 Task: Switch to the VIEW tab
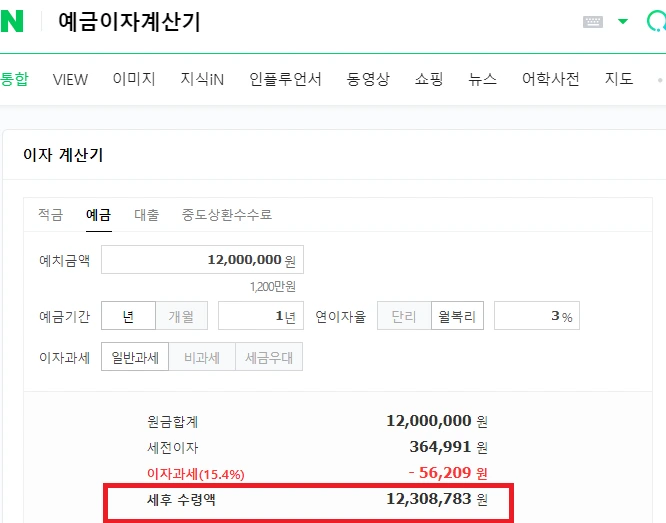70,79
